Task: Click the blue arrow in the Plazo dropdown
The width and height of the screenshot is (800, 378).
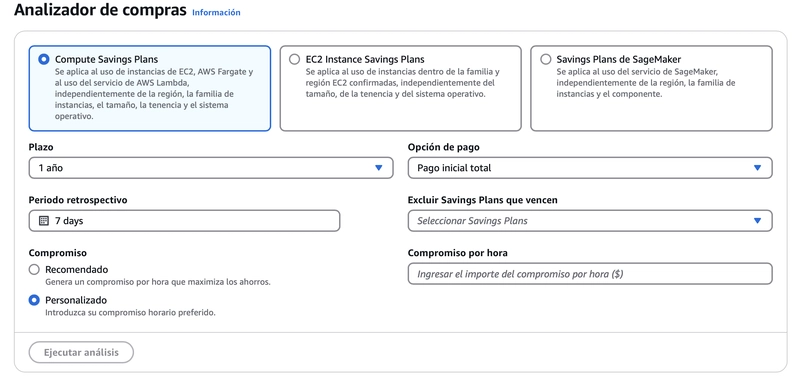Action: [379, 168]
